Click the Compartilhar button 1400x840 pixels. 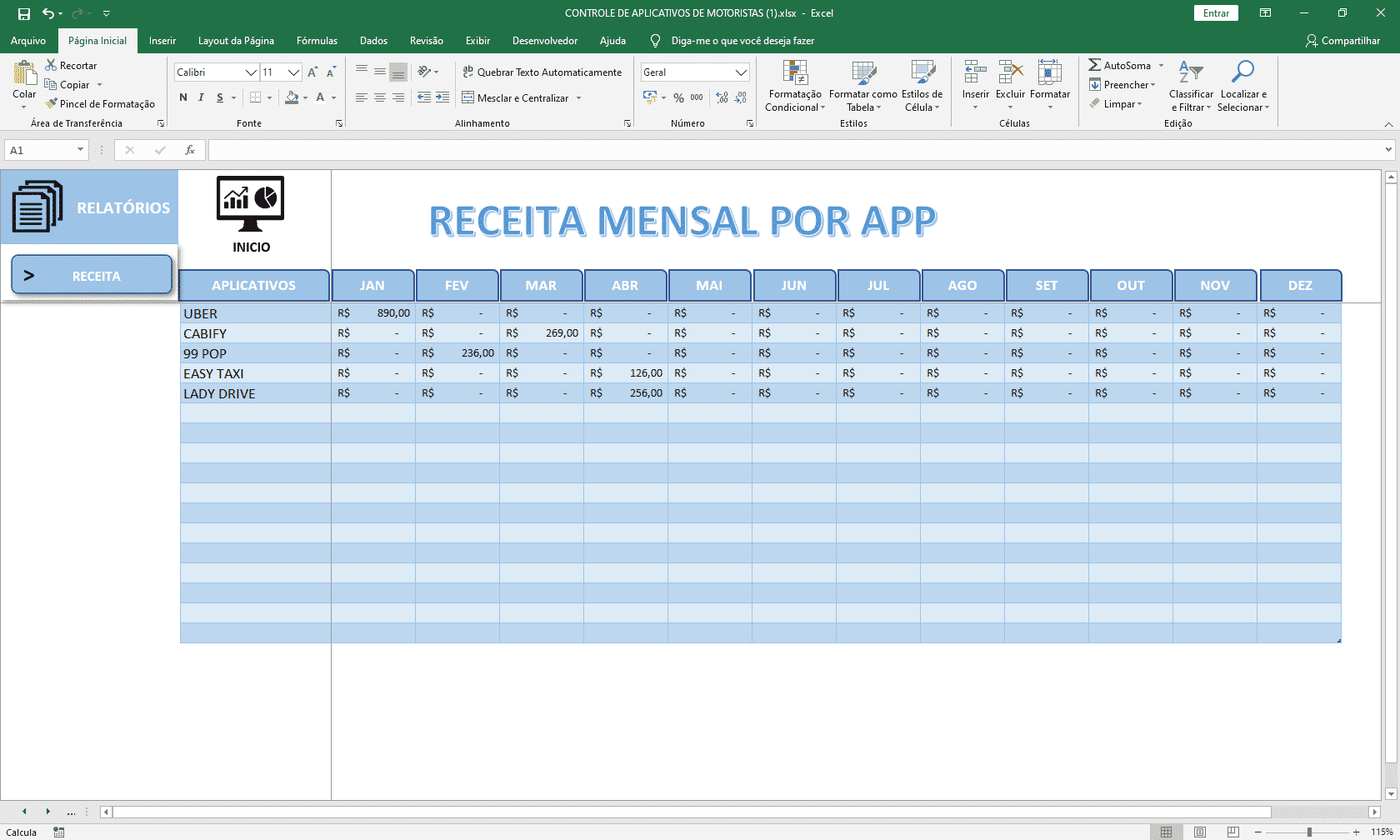1342,41
